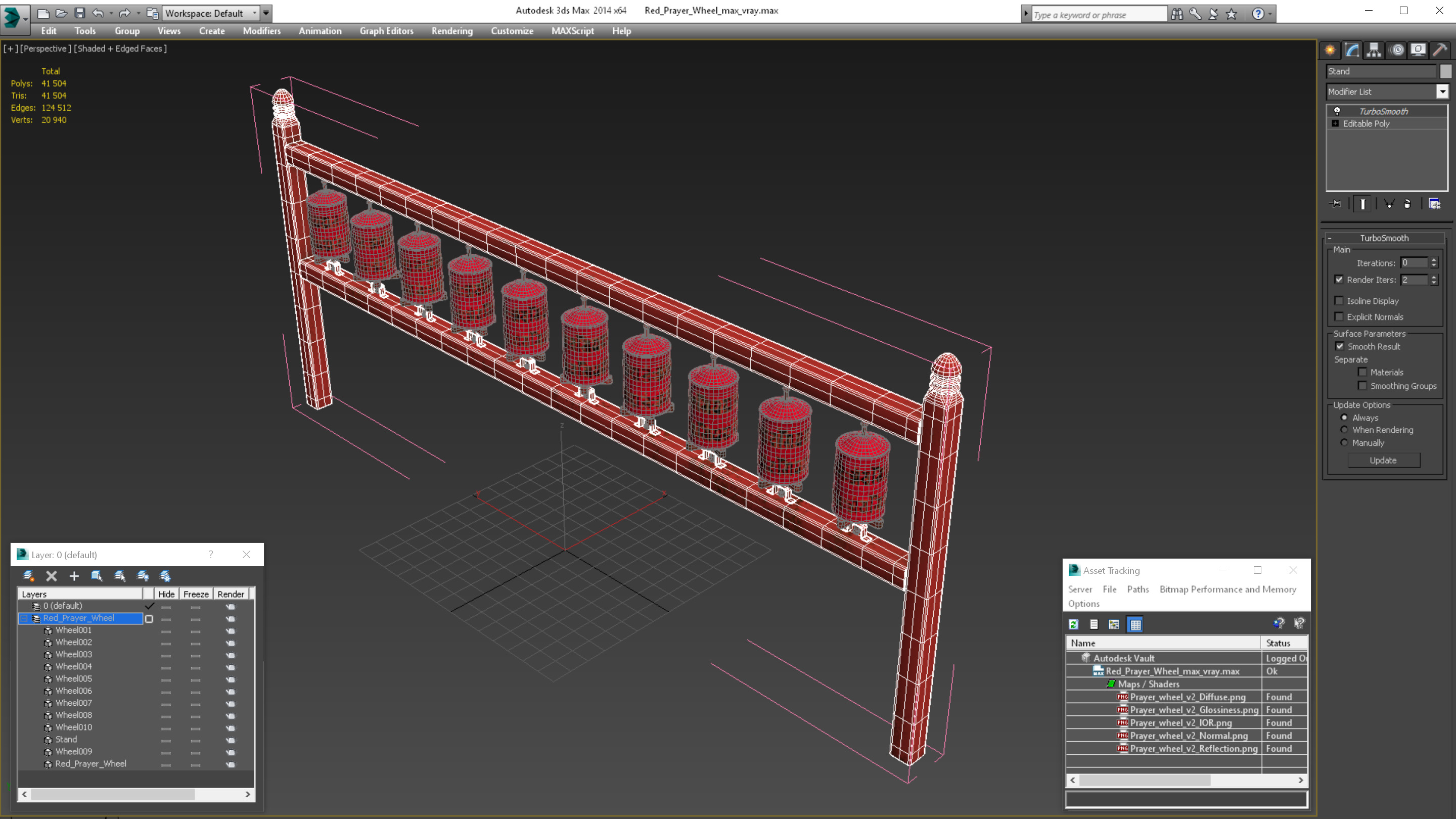Click Remove Modifier trash icon

point(1407,203)
